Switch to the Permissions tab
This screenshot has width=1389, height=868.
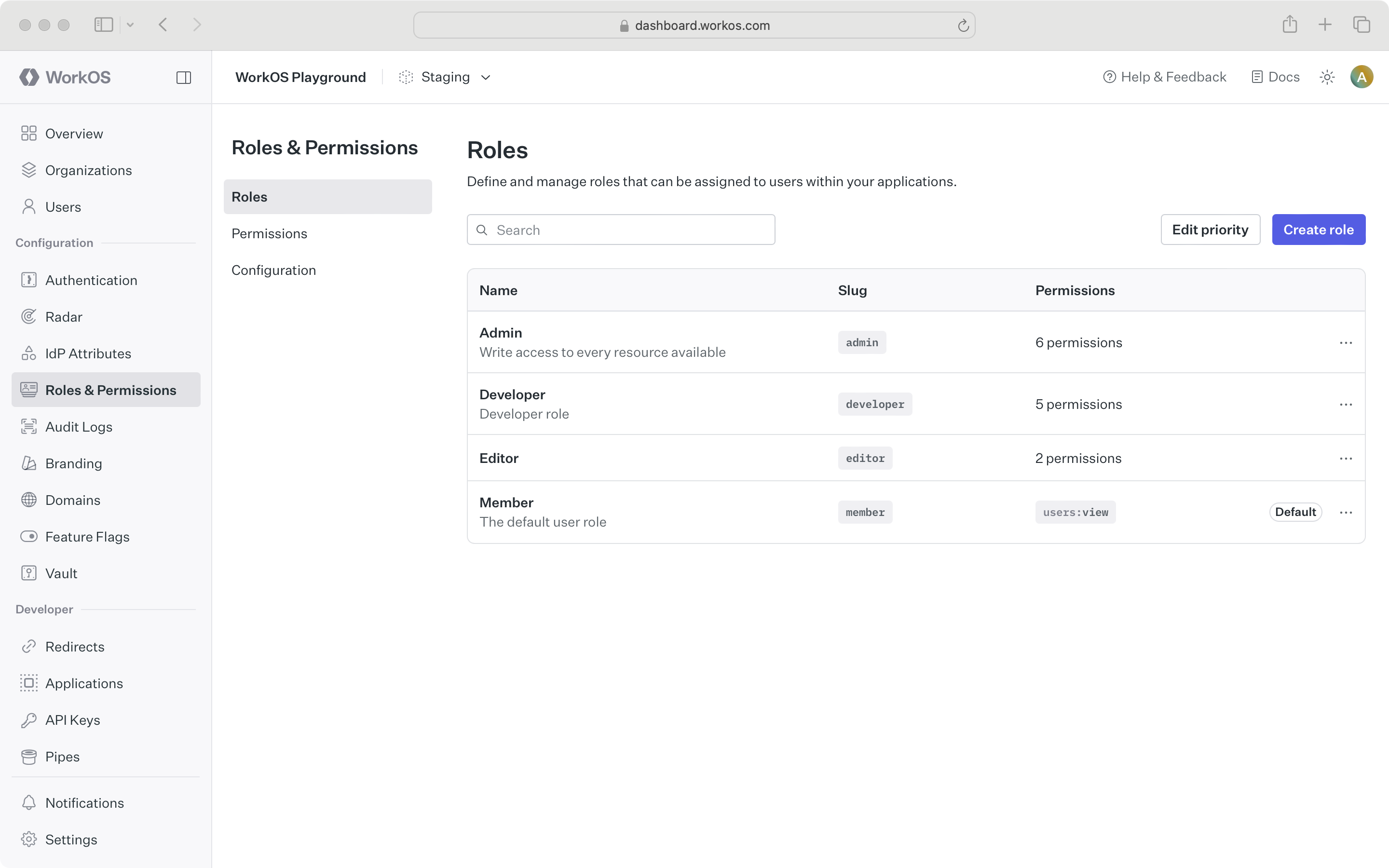click(x=269, y=233)
